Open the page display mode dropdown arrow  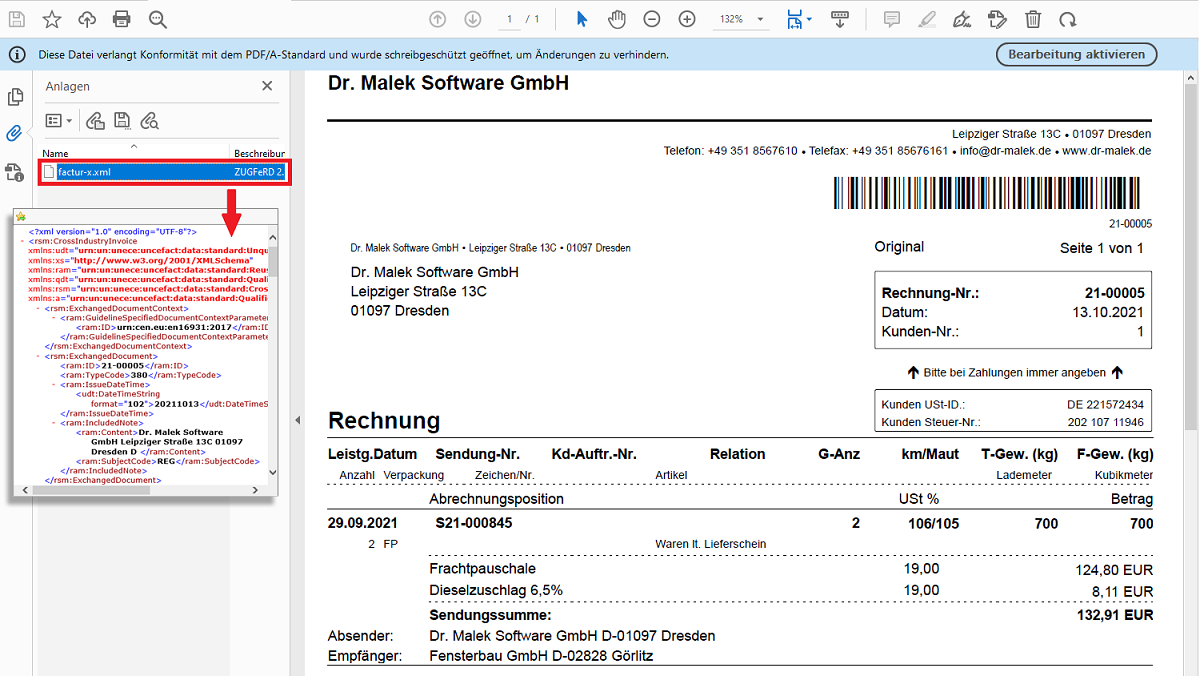tap(808, 19)
